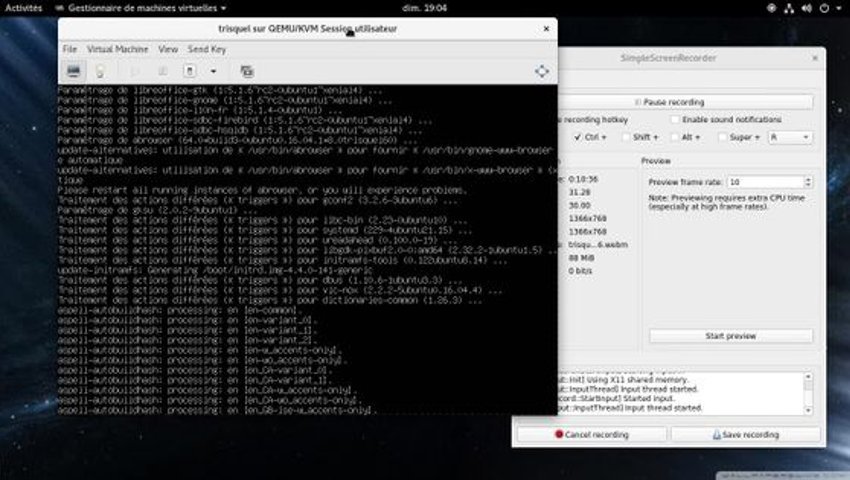
Task: Click the 0:10:36 recording time value
Action: coord(583,179)
